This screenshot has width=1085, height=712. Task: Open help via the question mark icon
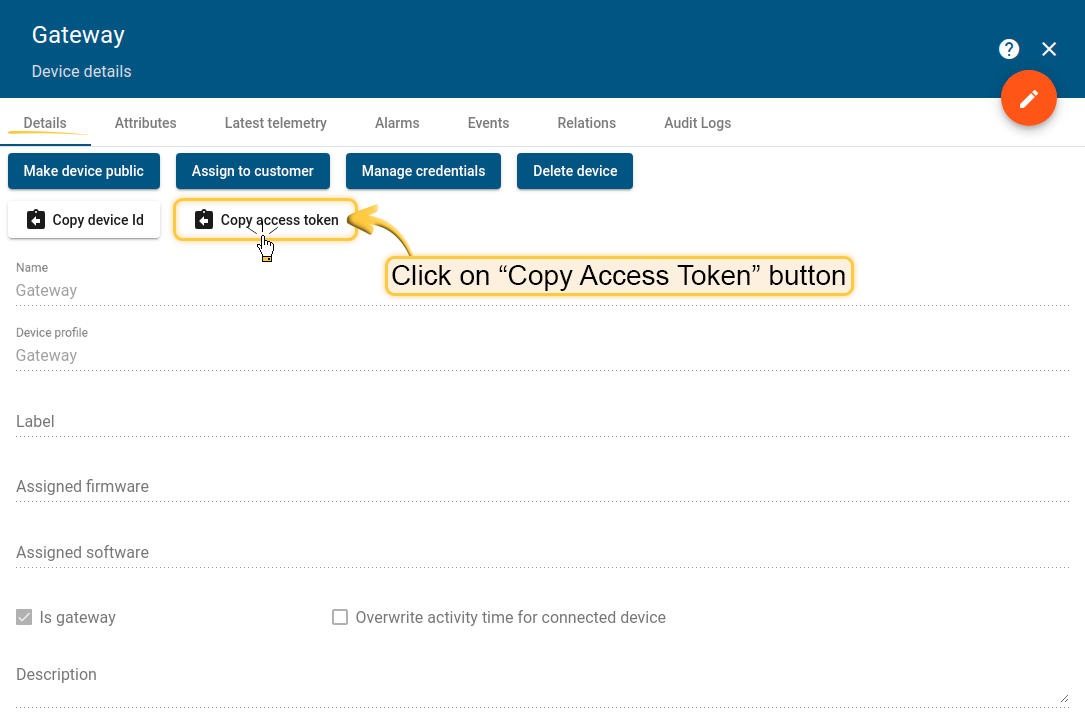[1009, 49]
